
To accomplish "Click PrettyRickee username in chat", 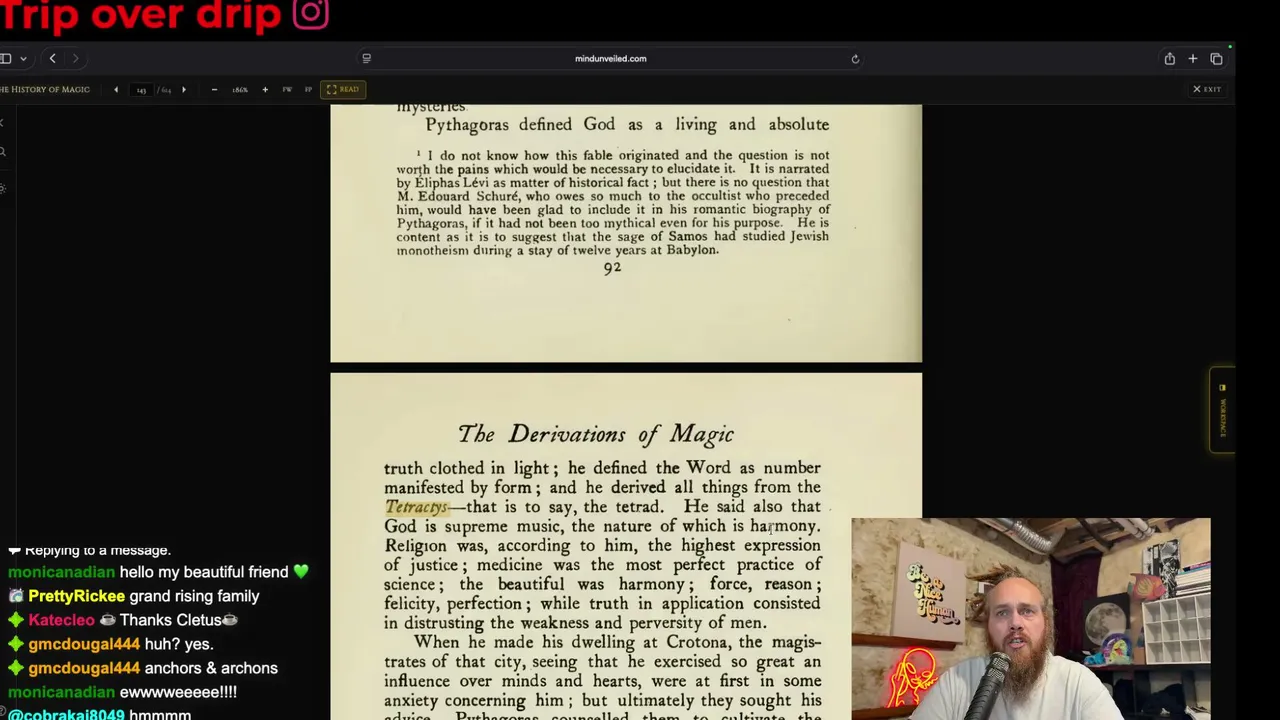I will point(76,596).
